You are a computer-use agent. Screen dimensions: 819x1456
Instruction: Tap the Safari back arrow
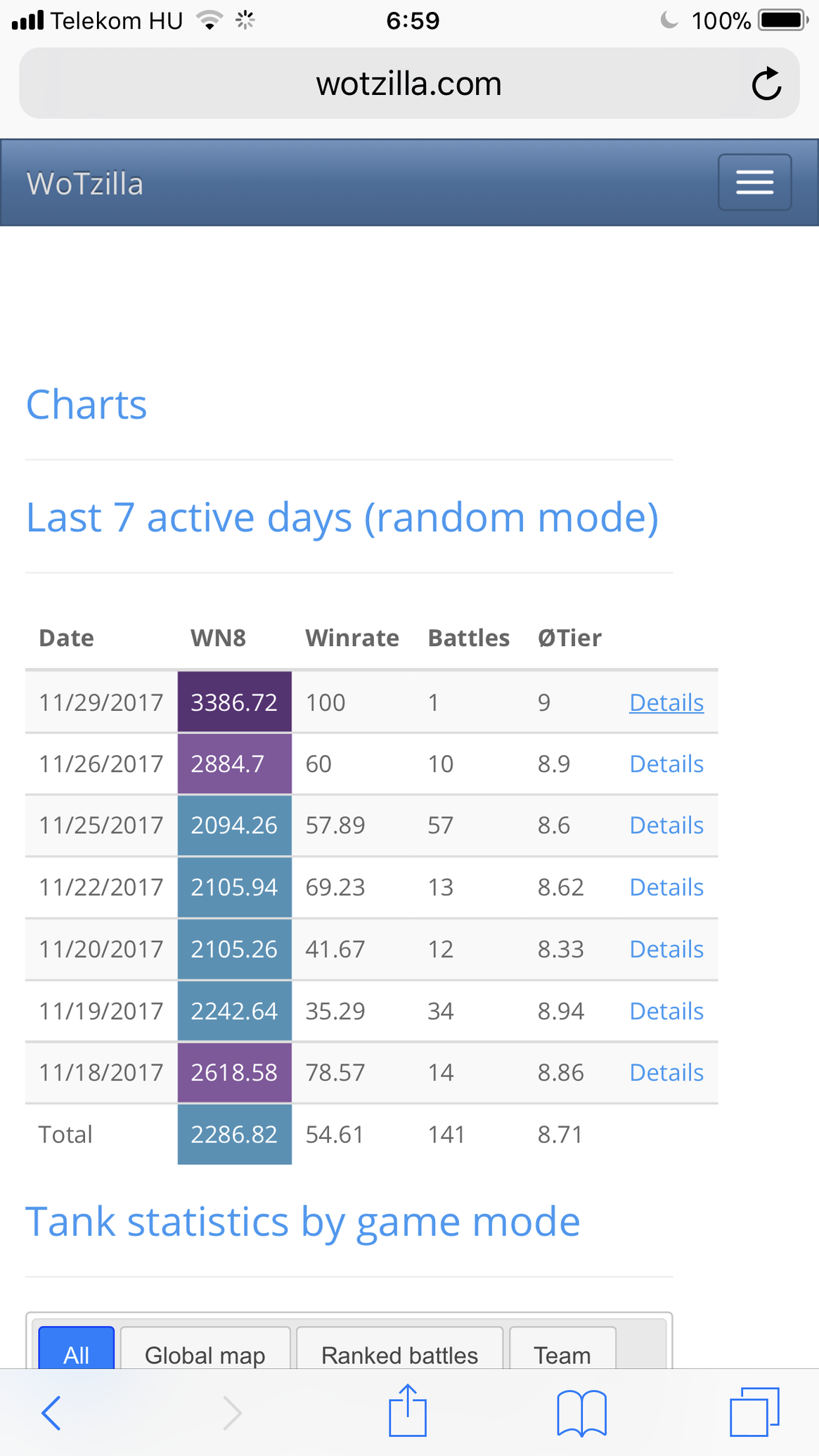coord(51,1412)
